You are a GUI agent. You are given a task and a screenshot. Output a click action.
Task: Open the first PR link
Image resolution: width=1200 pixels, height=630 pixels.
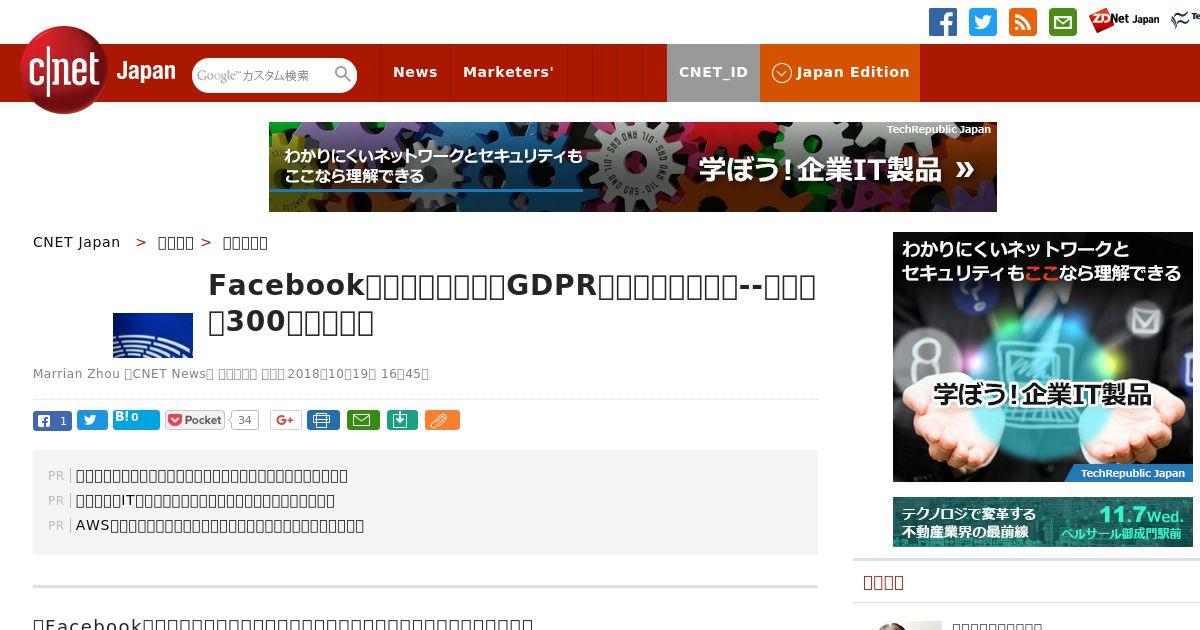point(212,476)
